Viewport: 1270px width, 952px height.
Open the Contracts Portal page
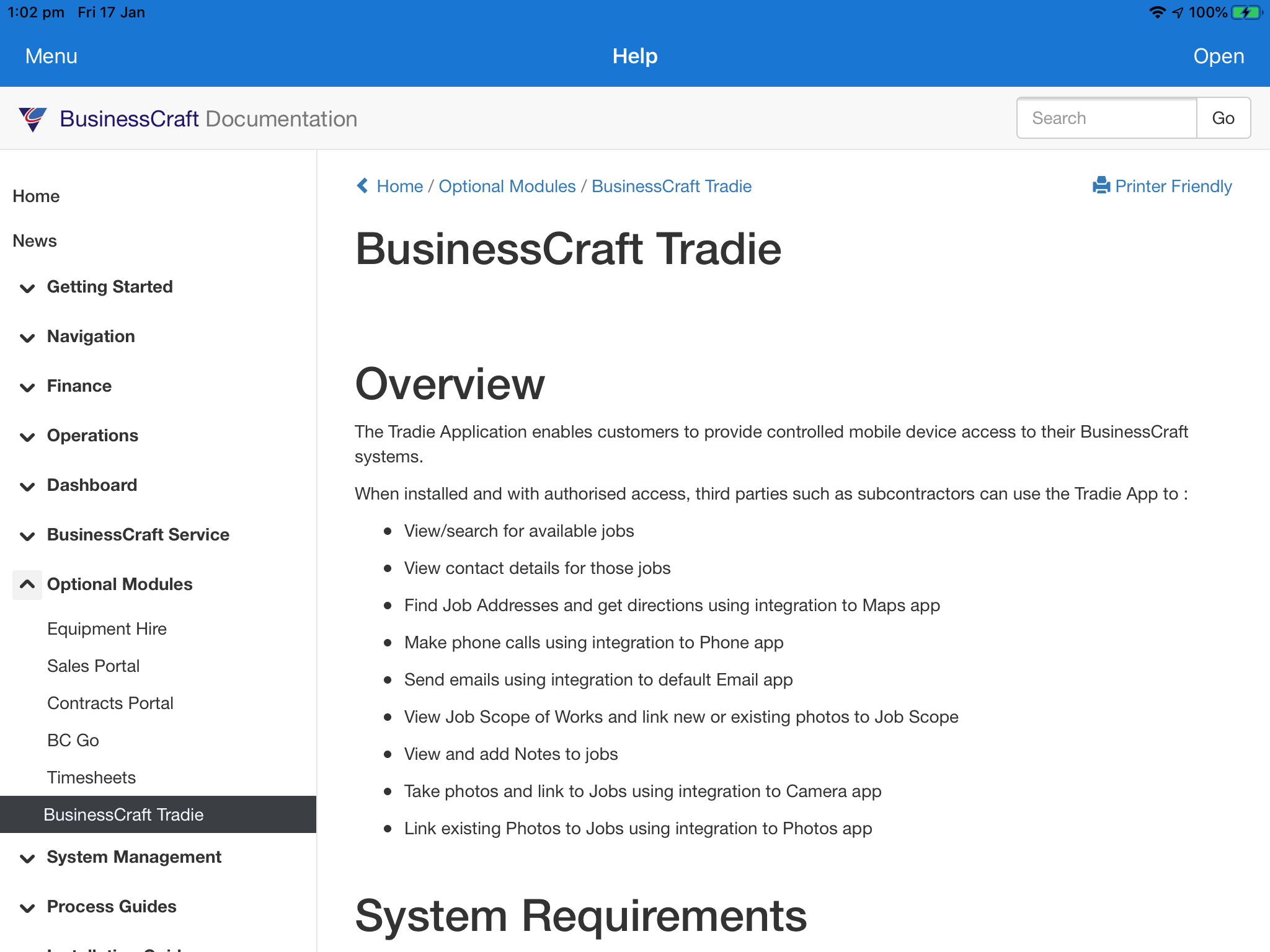pyautogui.click(x=110, y=703)
